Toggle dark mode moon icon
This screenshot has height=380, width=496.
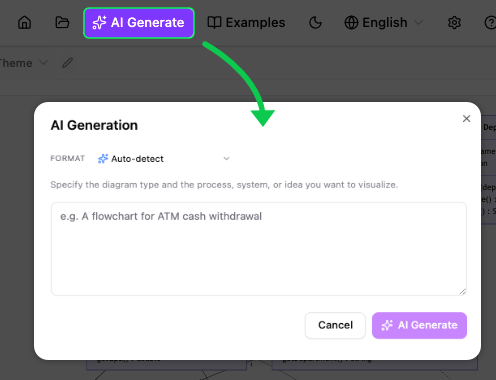(315, 23)
